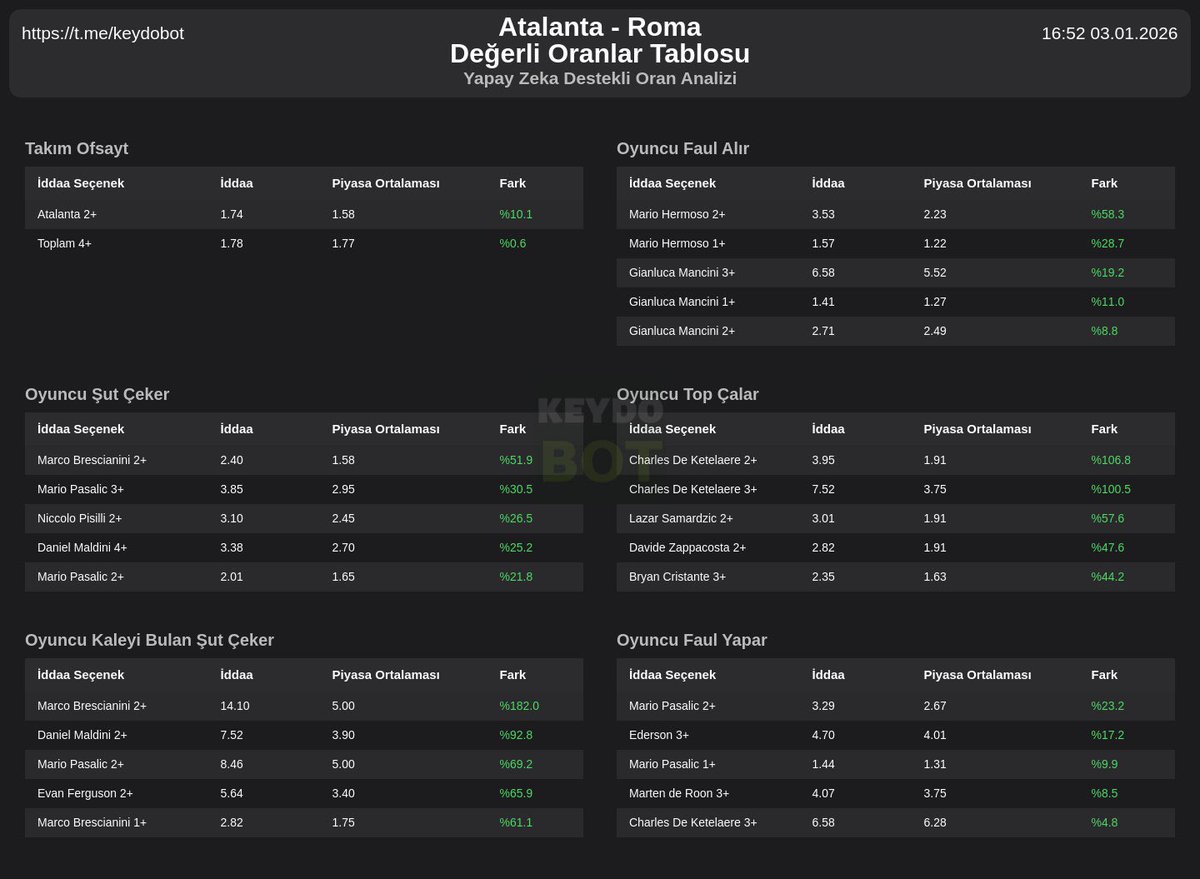Select Bryan Cristante 3+ row label
The image size is (1200, 879).
pyautogui.click(x=677, y=576)
